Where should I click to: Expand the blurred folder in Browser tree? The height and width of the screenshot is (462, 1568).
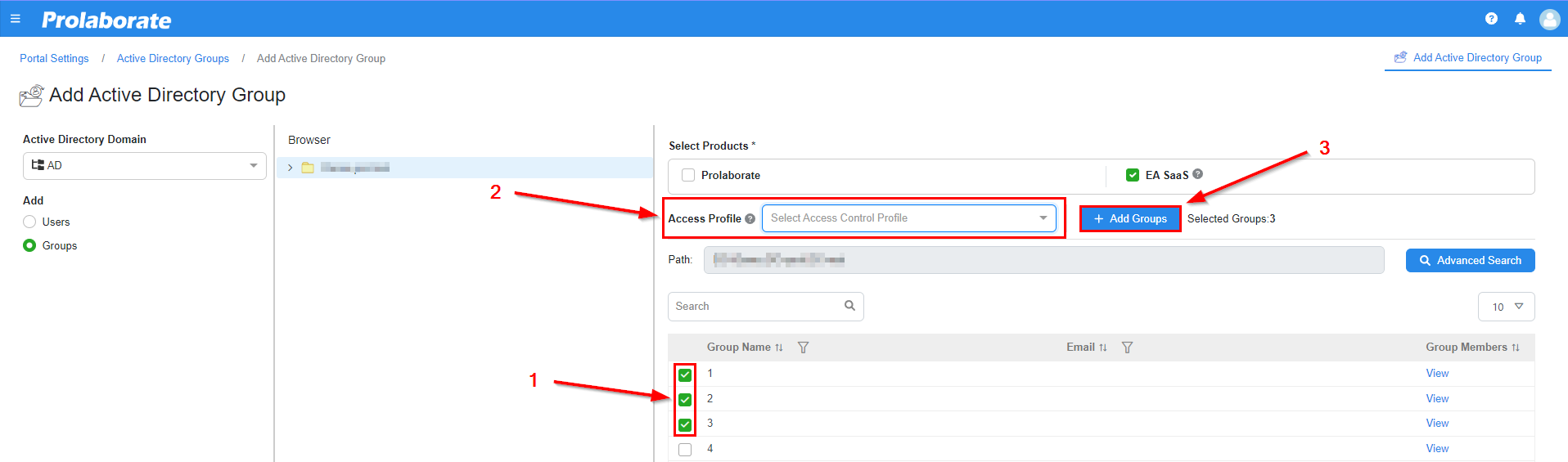pyautogui.click(x=290, y=168)
